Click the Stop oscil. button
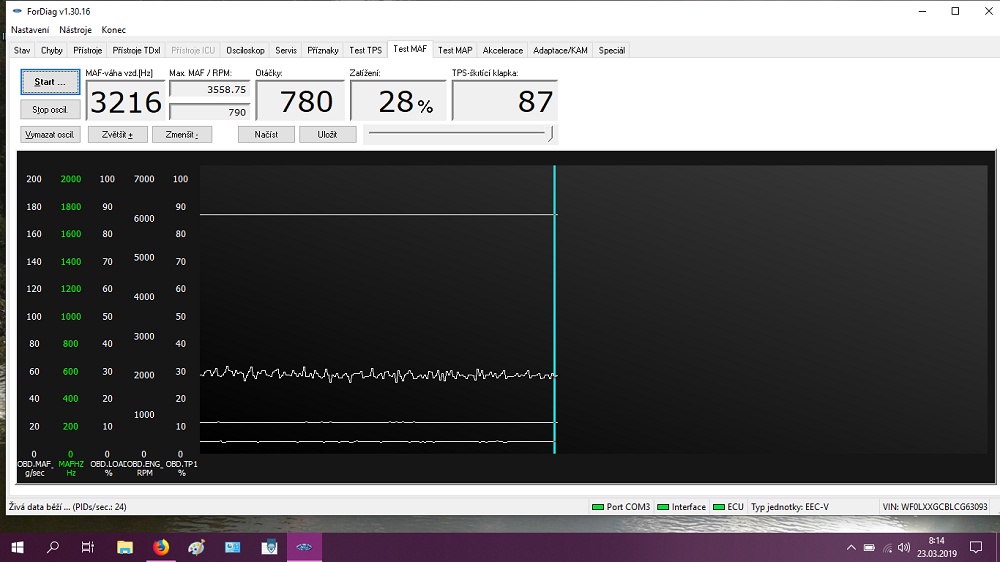The width and height of the screenshot is (1000, 562). point(50,109)
